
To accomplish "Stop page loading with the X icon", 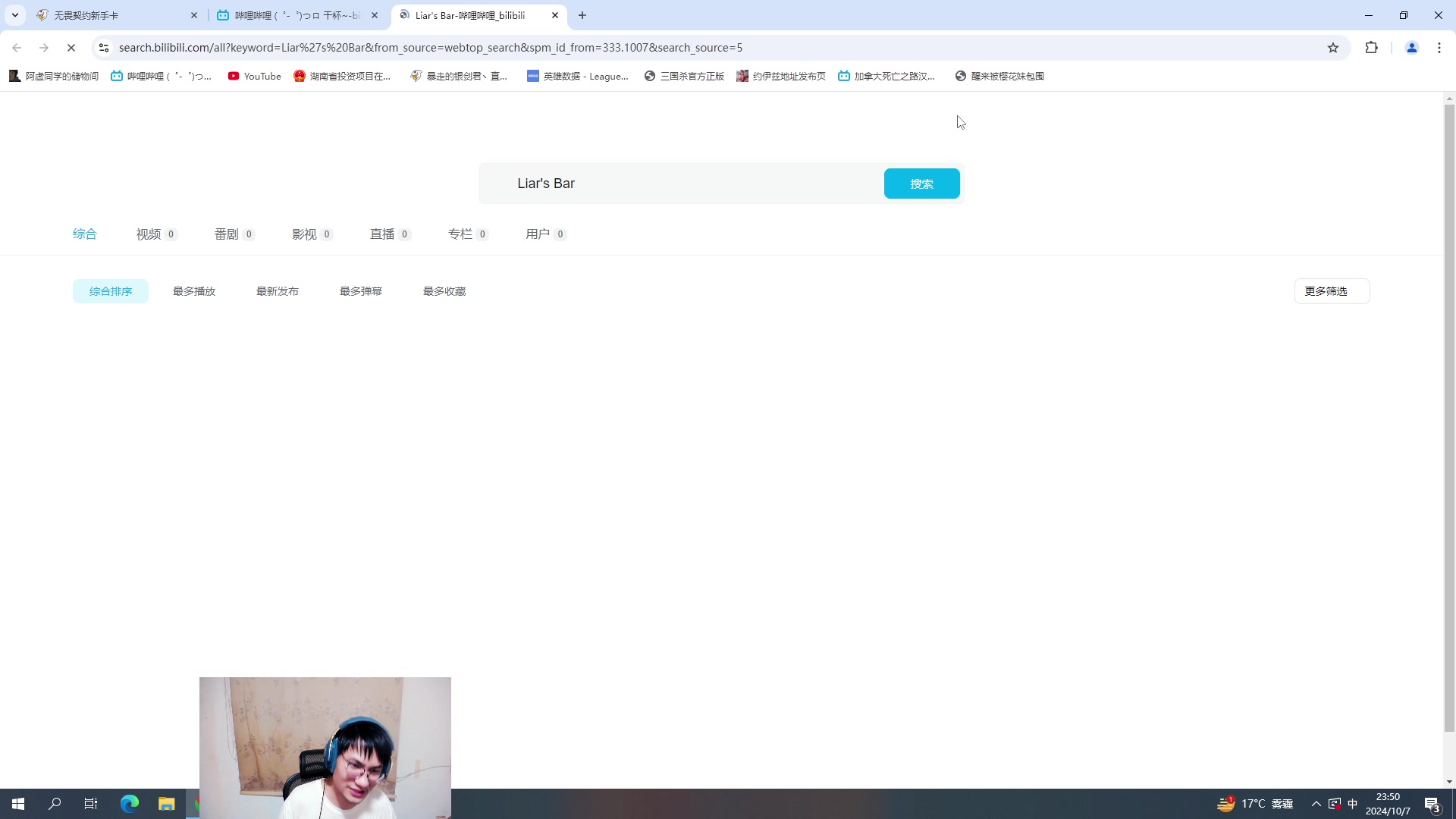I will [71, 47].
